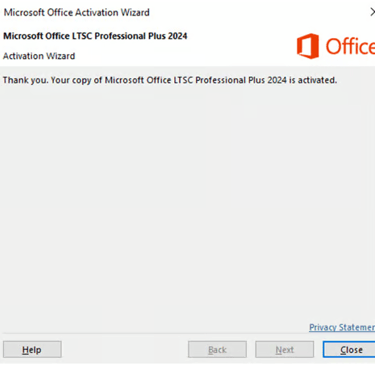Click the Office wordmark text beside logo

point(350,46)
